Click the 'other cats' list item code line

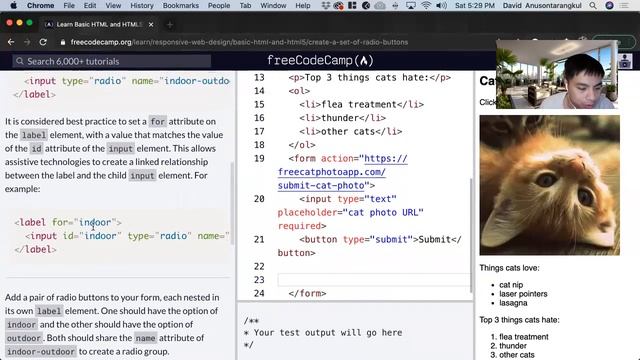click(x=351, y=131)
